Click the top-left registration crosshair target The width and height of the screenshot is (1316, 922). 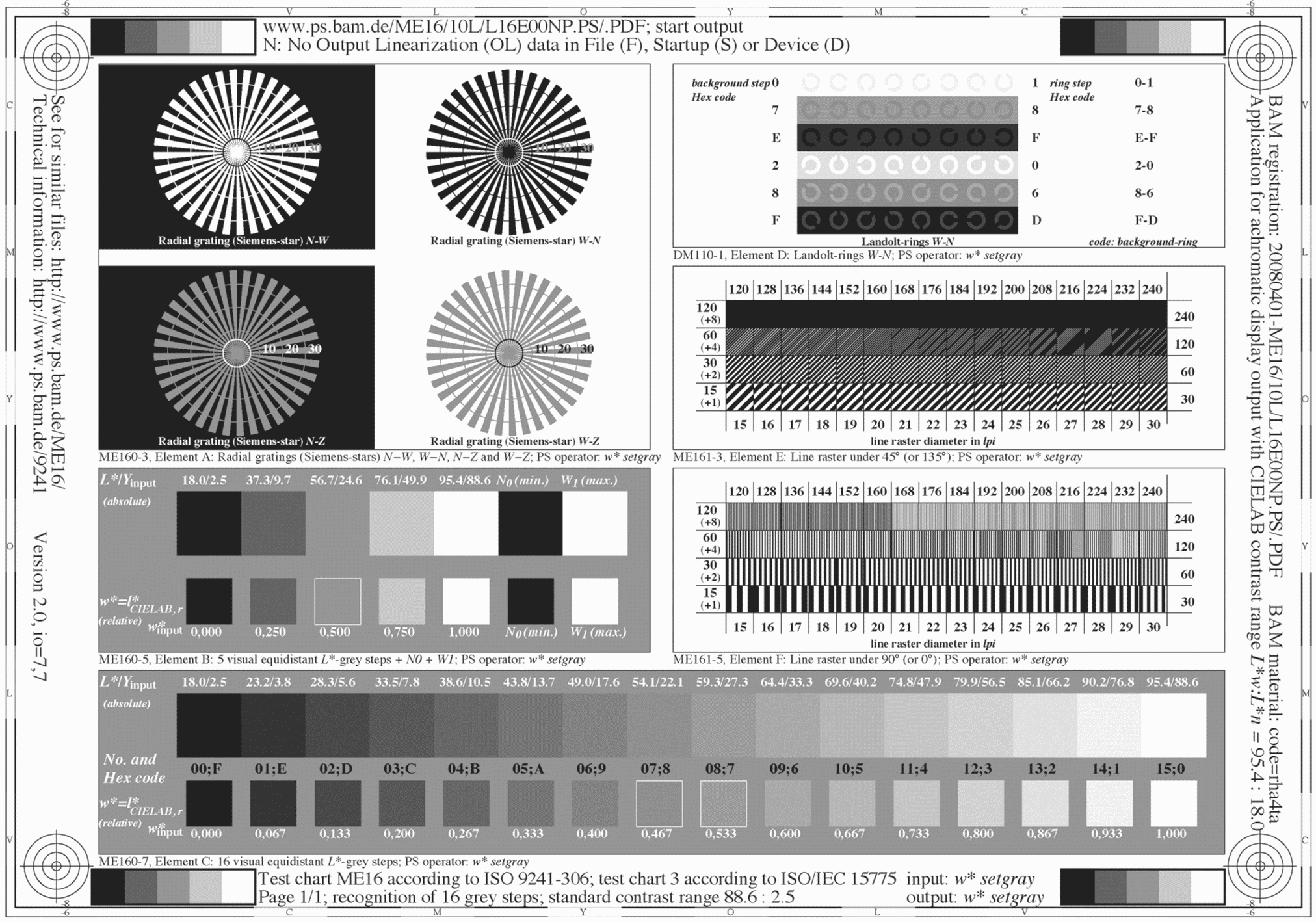(x=56, y=57)
